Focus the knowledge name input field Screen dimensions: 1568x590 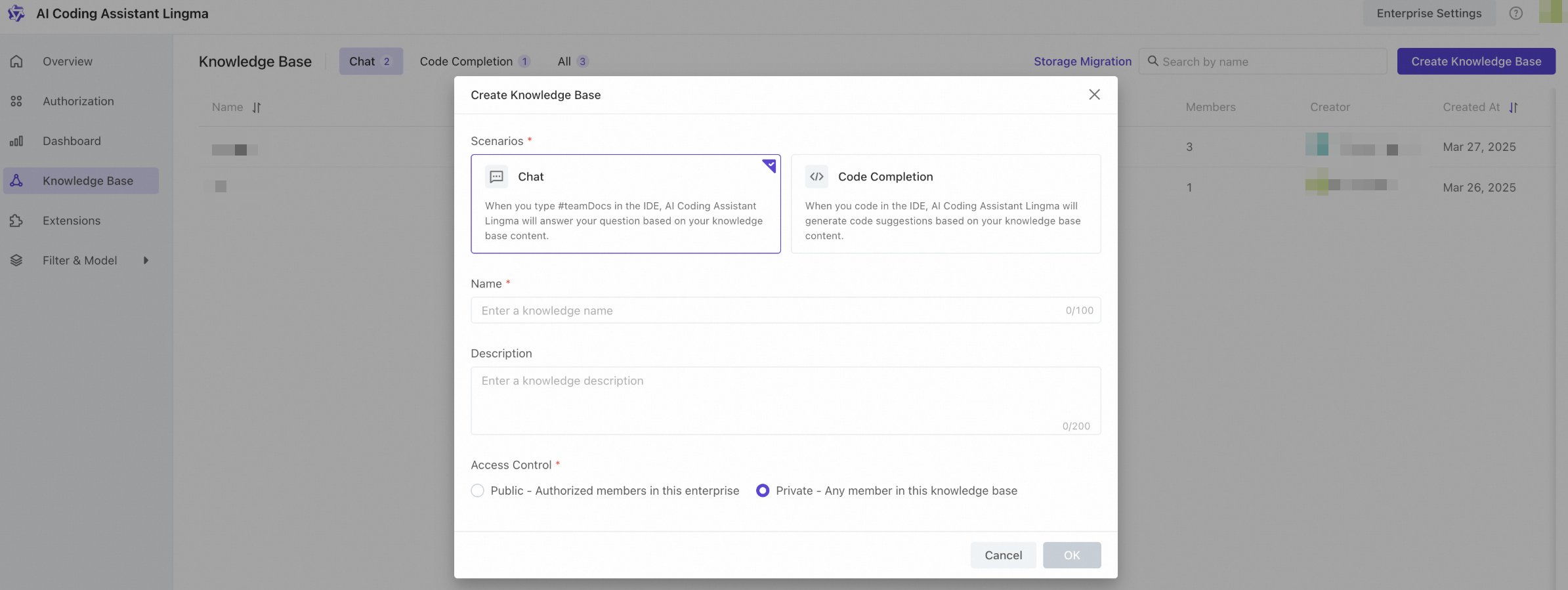pyautogui.click(x=786, y=310)
